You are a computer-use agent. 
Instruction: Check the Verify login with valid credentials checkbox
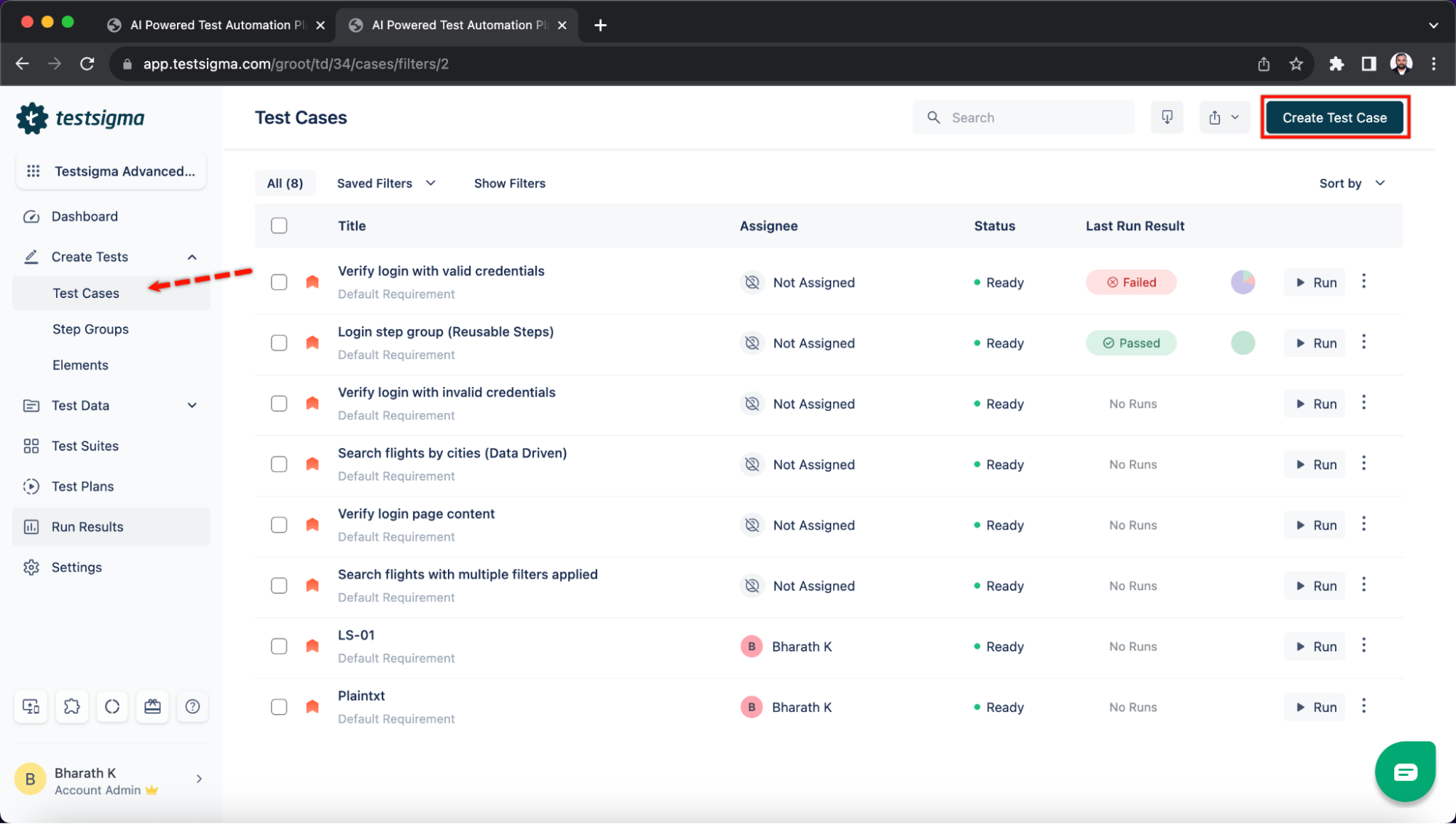pos(279,282)
